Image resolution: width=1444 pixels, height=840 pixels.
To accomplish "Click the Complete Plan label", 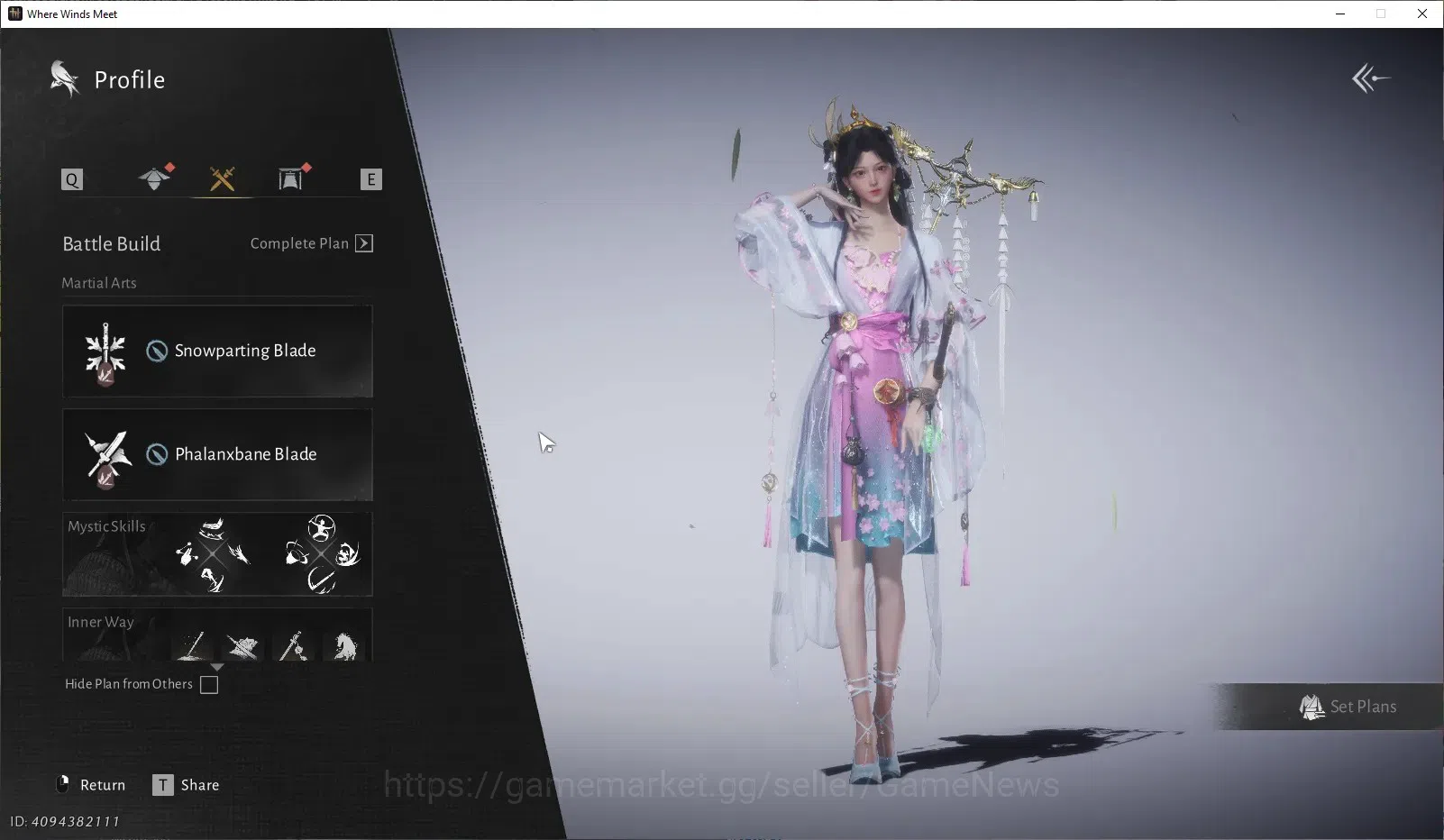I will click(x=299, y=243).
